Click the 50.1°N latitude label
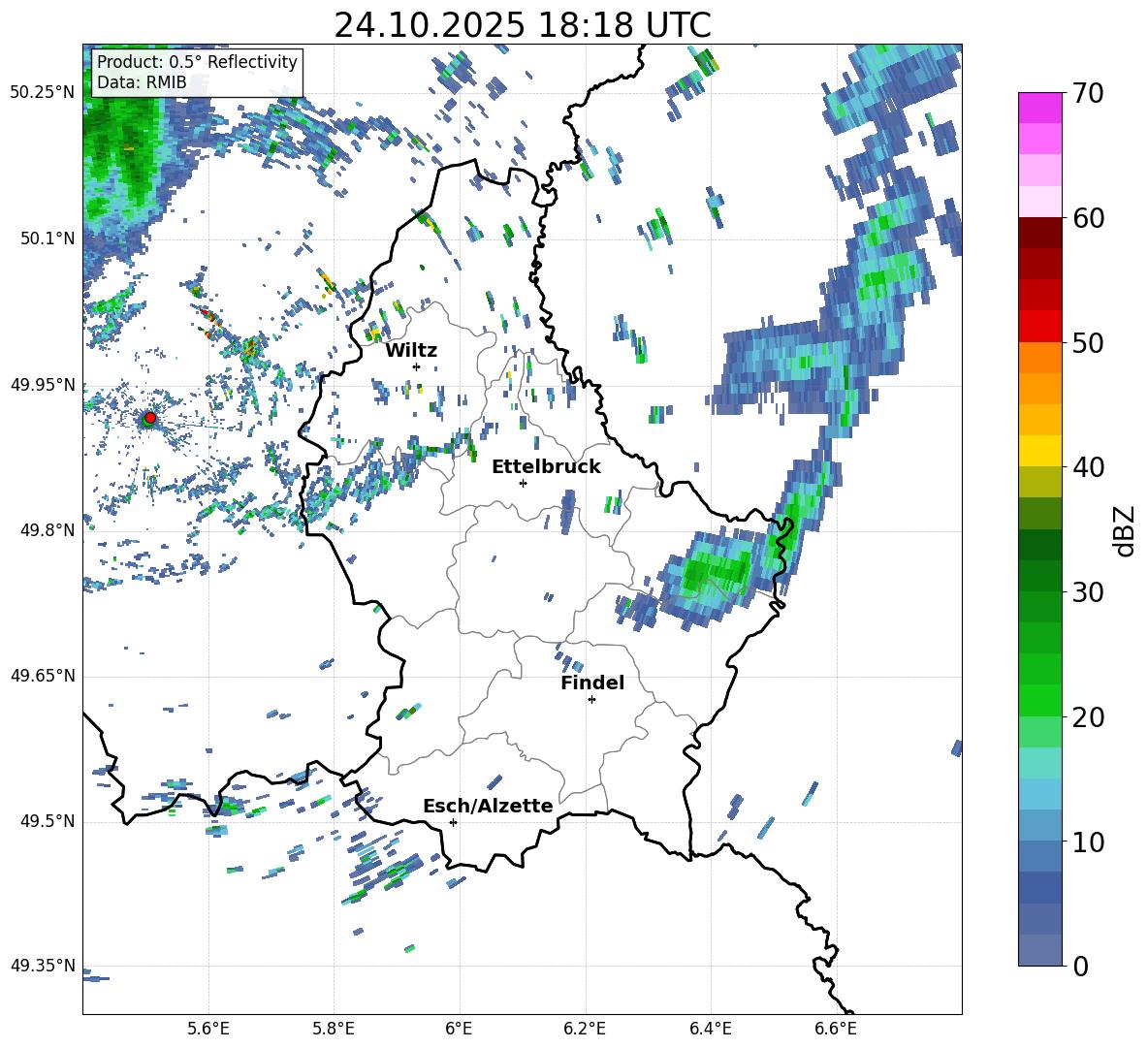 (x=47, y=238)
